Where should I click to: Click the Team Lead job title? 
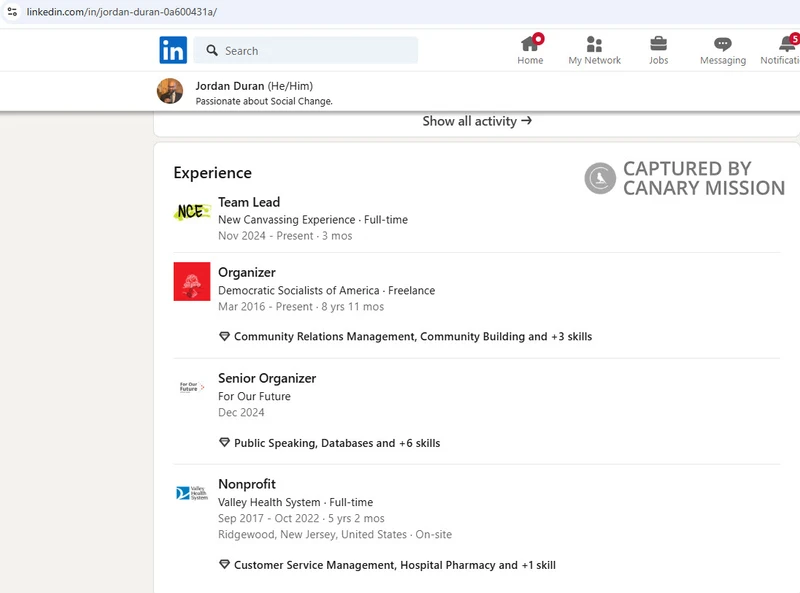coord(249,202)
